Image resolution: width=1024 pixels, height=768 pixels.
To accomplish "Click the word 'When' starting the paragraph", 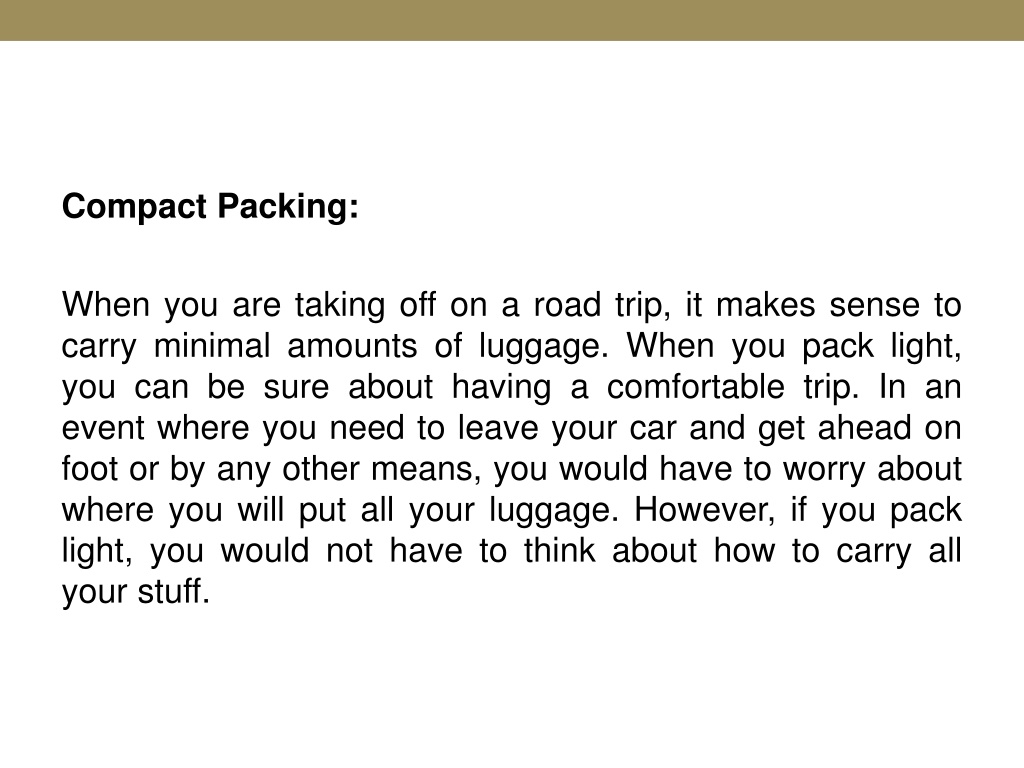I will point(106,305).
